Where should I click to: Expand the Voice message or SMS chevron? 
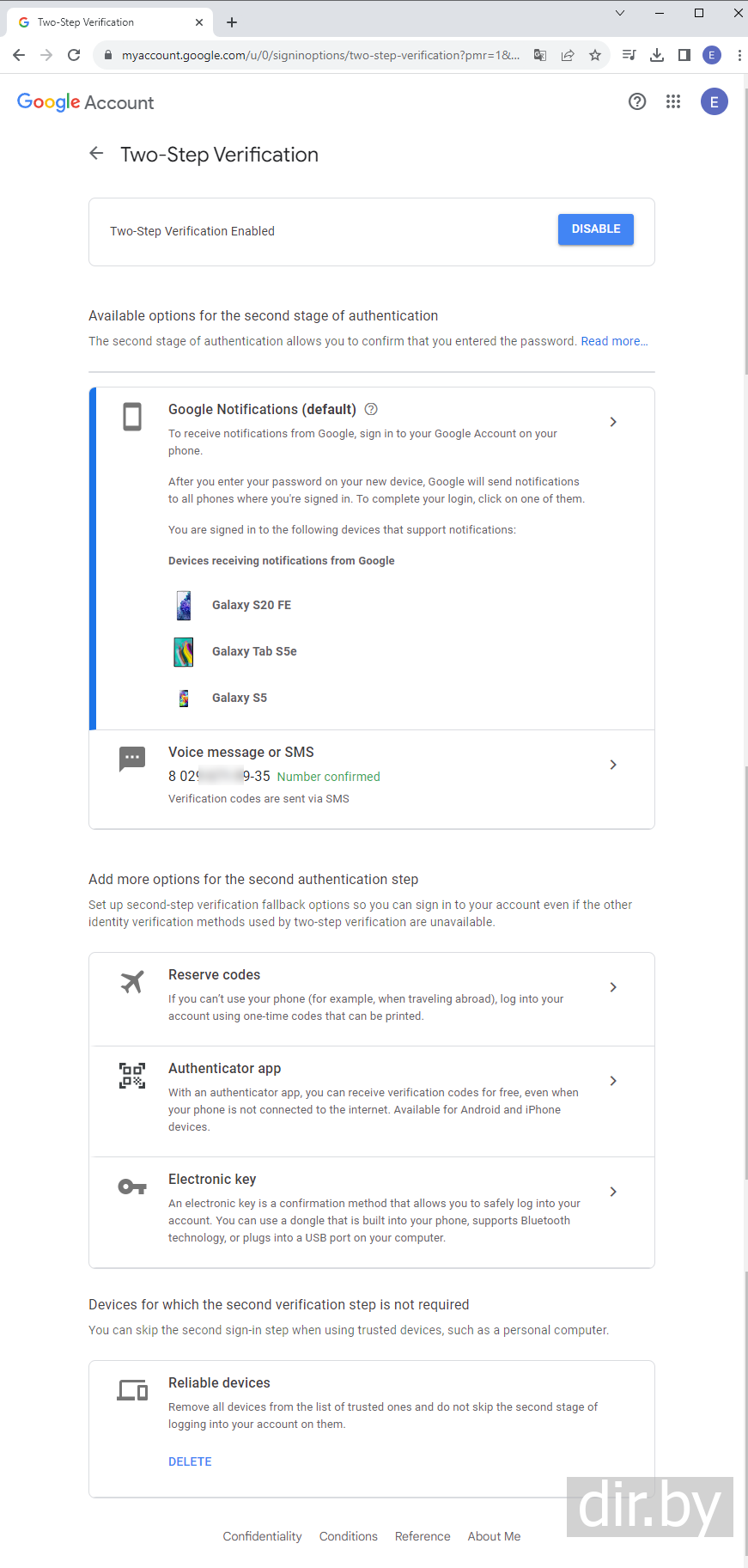point(613,765)
